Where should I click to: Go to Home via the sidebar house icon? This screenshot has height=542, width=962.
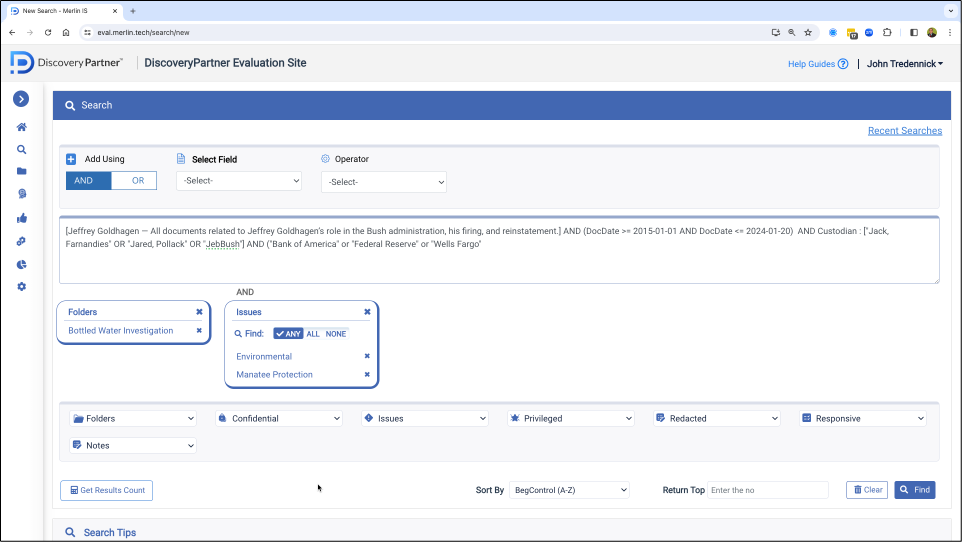click(x=21, y=127)
